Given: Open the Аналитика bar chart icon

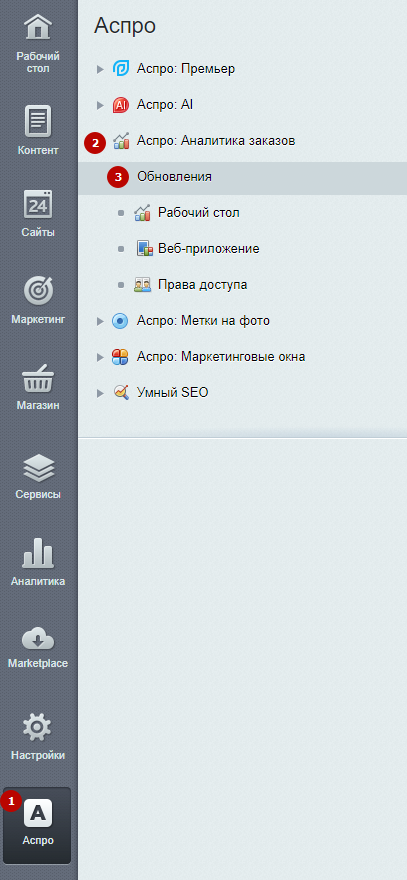Looking at the screenshot, I should tap(38, 553).
